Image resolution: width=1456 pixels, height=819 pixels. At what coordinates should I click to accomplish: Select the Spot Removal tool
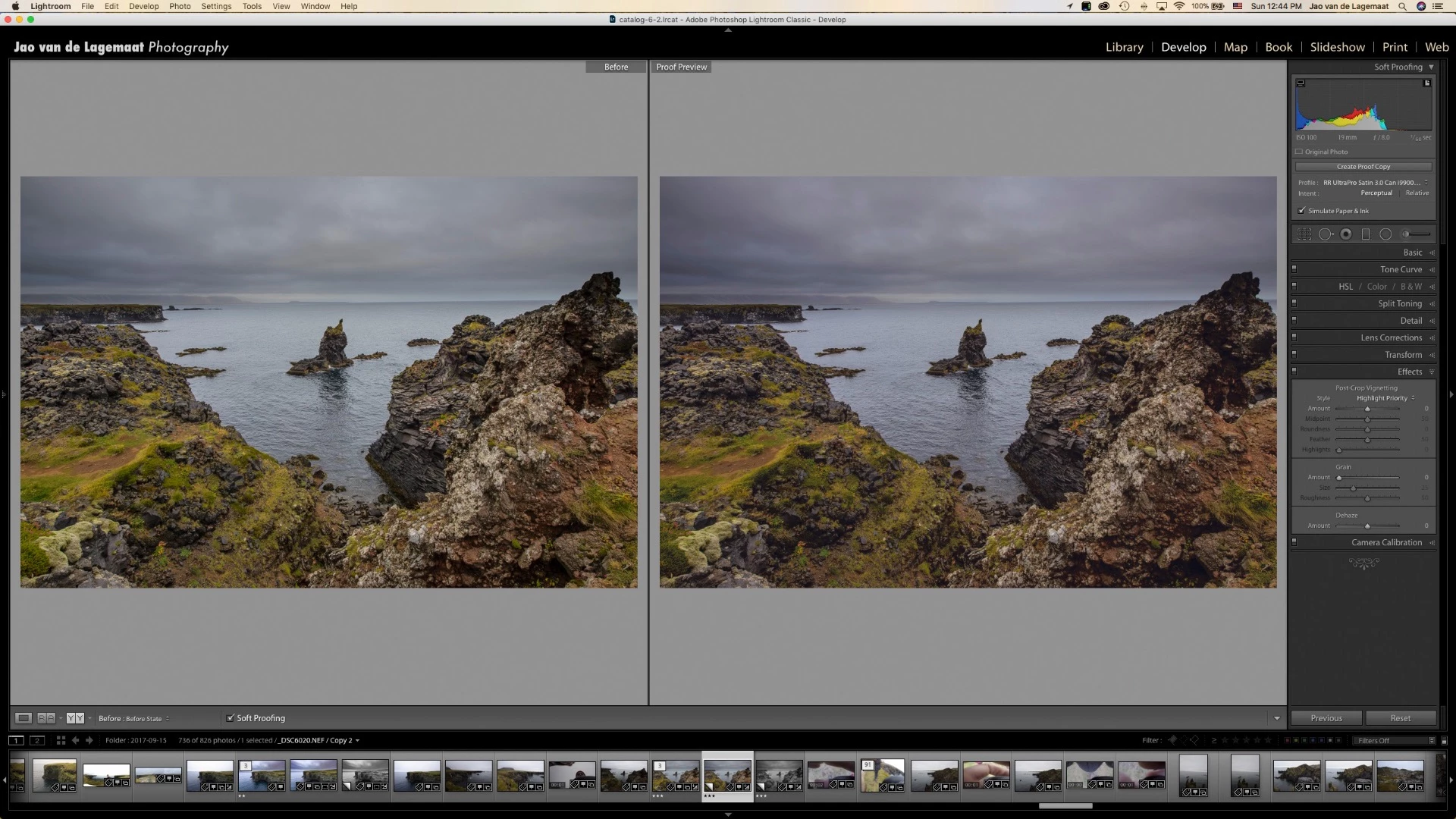pyautogui.click(x=1325, y=234)
